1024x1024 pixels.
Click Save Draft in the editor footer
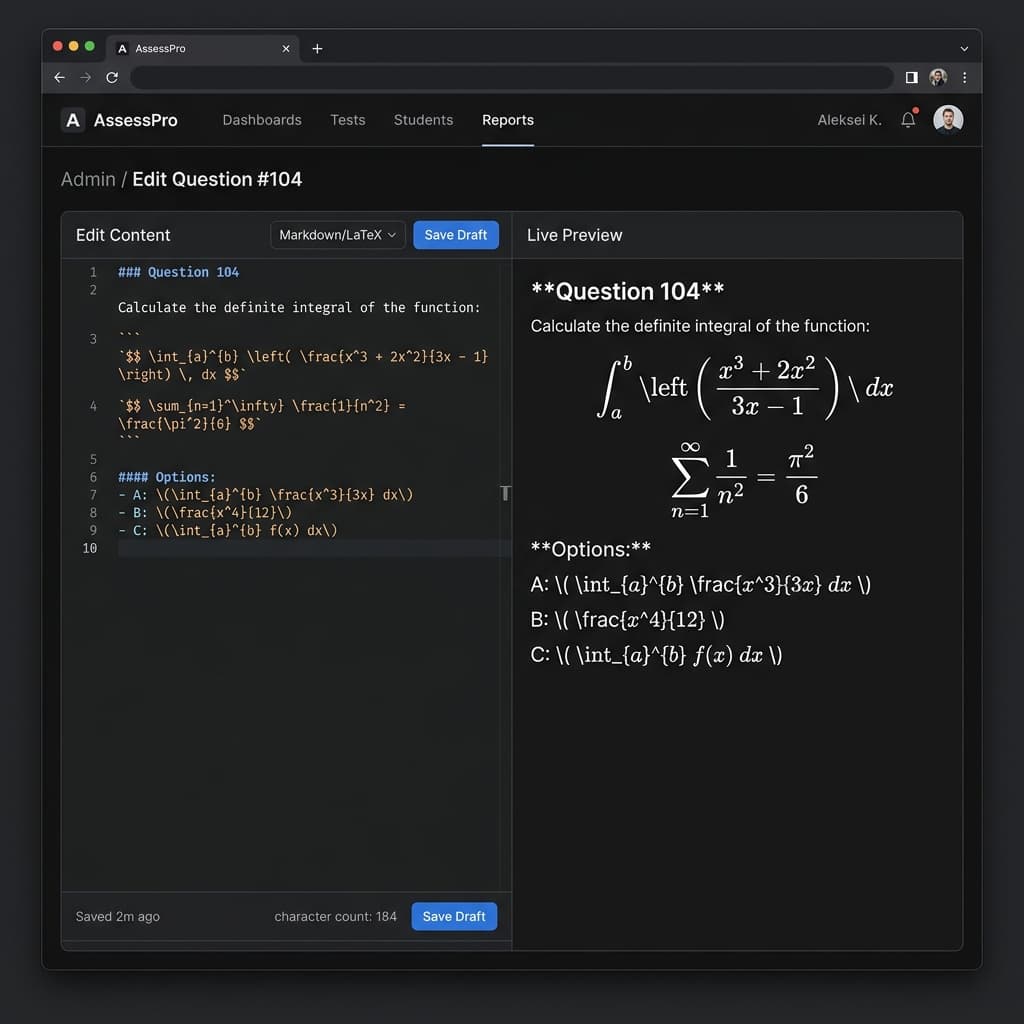[x=454, y=916]
